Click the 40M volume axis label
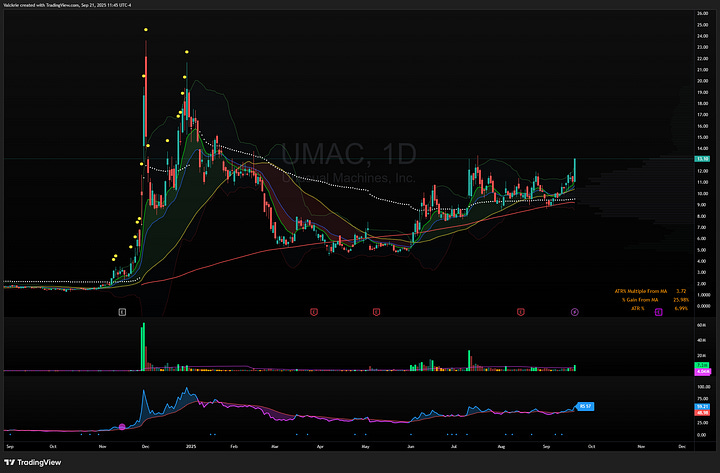Image resolution: width=720 pixels, height=473 pixels. 701,340
